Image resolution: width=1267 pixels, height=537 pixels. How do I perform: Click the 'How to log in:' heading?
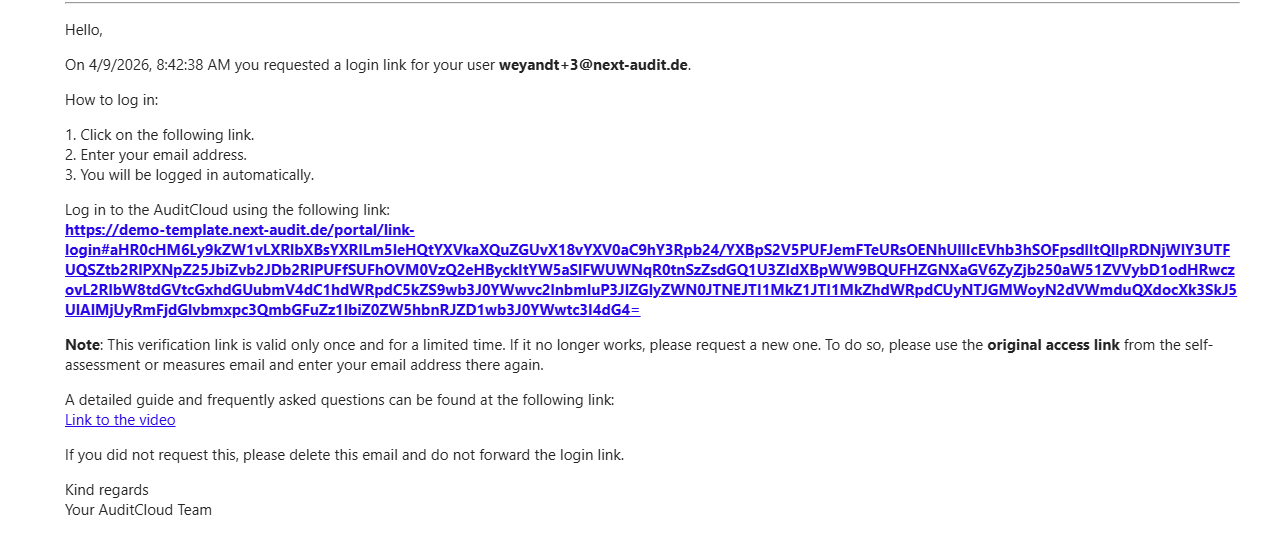112,100
